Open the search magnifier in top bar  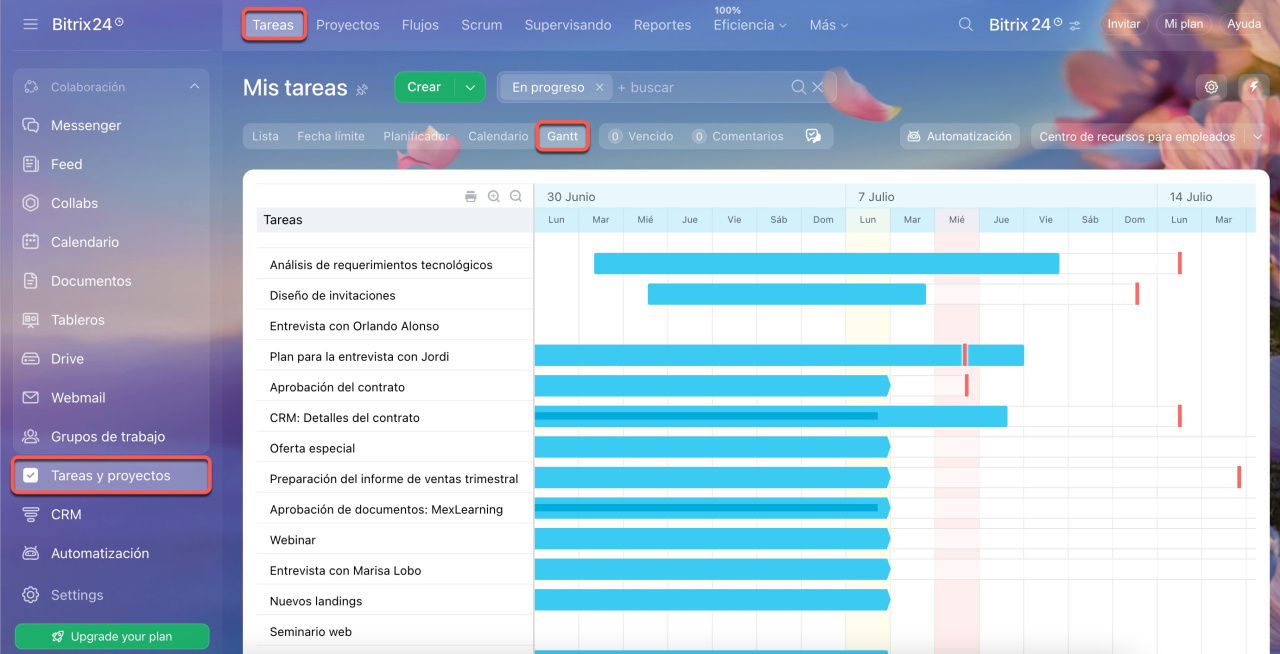click(x=965, y=25)
